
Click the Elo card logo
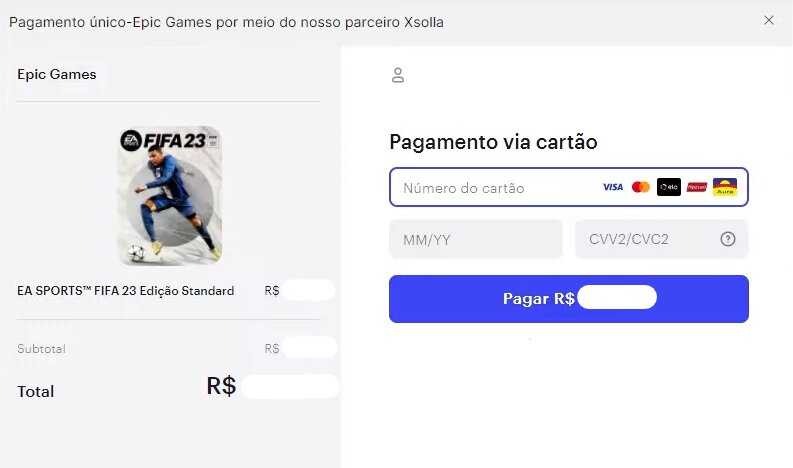[669, 187]
